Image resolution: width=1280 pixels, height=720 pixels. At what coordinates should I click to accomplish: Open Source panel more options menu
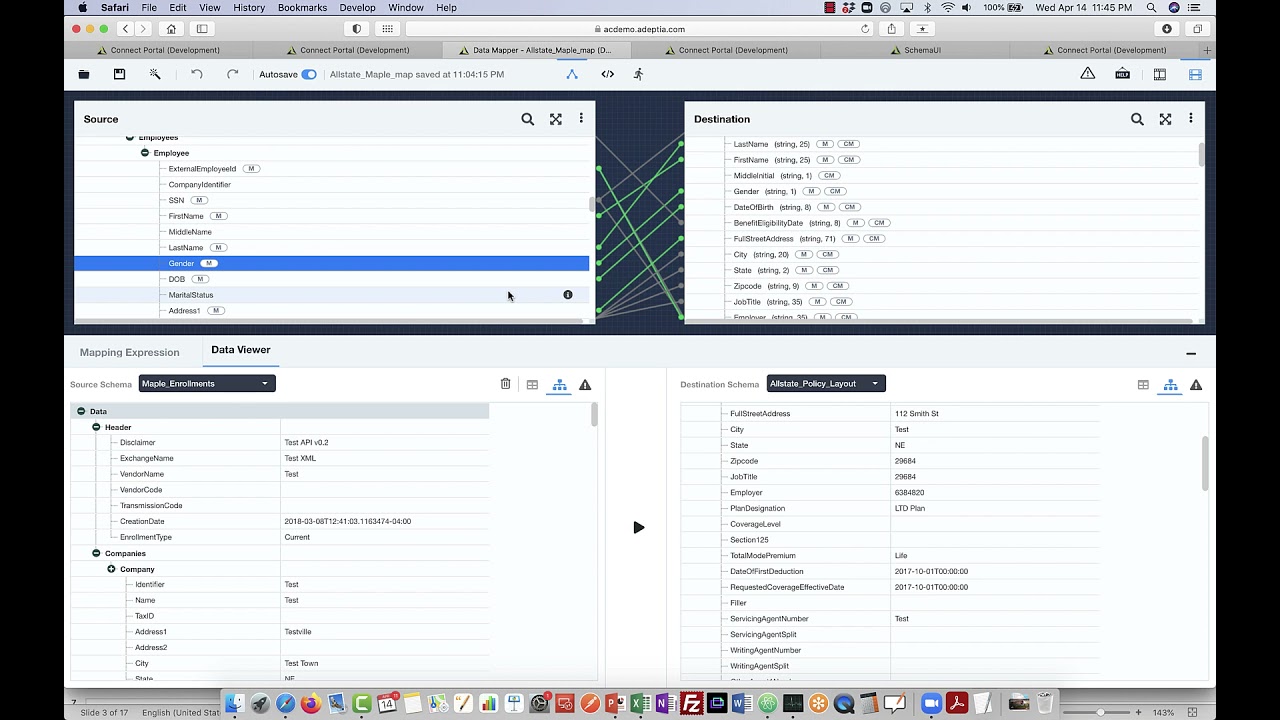[x=581, y=118]
